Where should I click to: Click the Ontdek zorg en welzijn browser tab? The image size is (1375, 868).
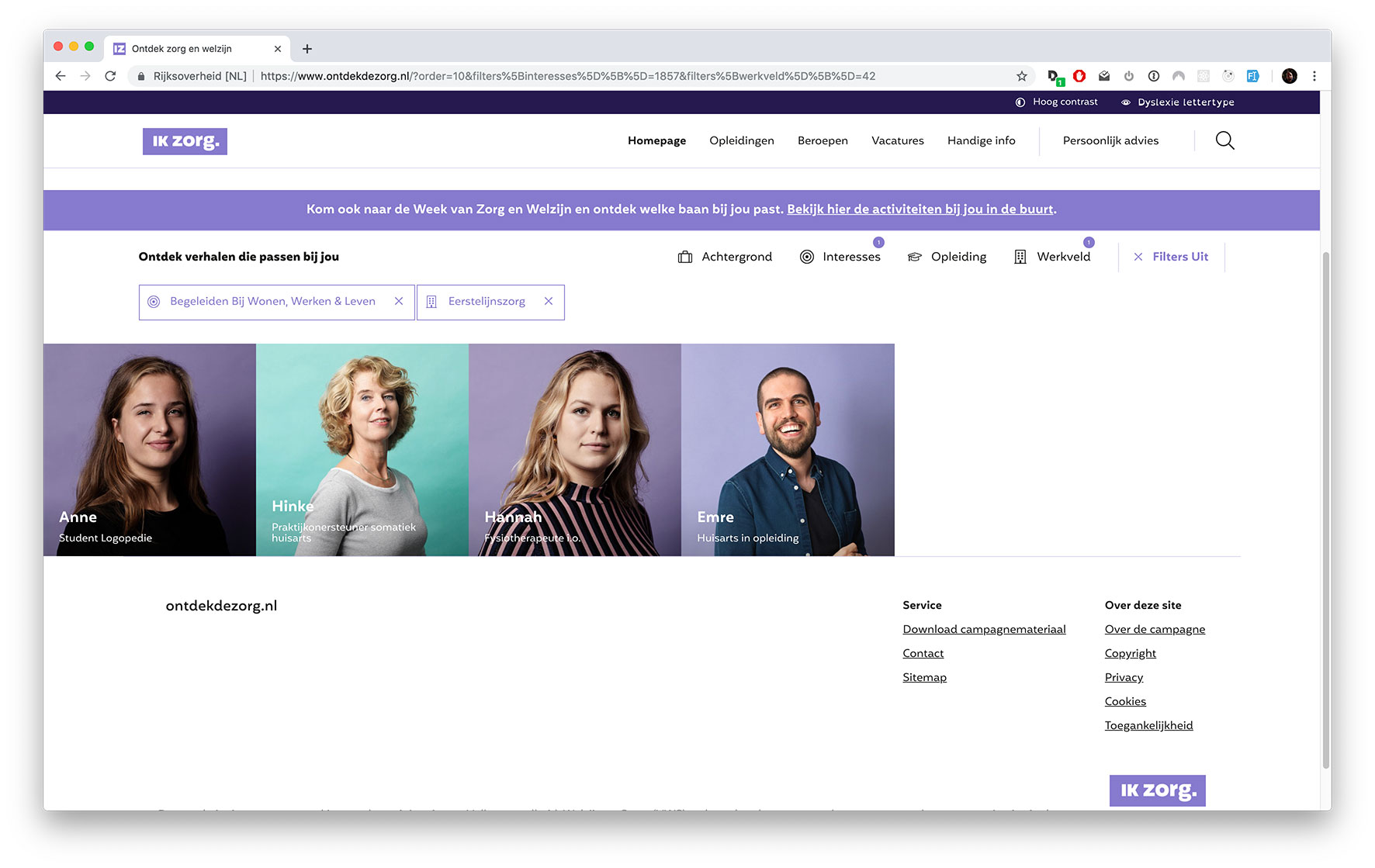click(186, 48)
